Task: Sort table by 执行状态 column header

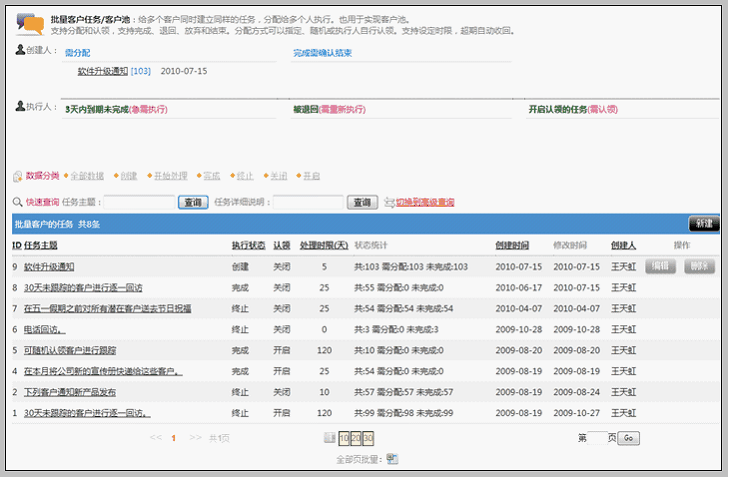Action: [x=248, y=245]
